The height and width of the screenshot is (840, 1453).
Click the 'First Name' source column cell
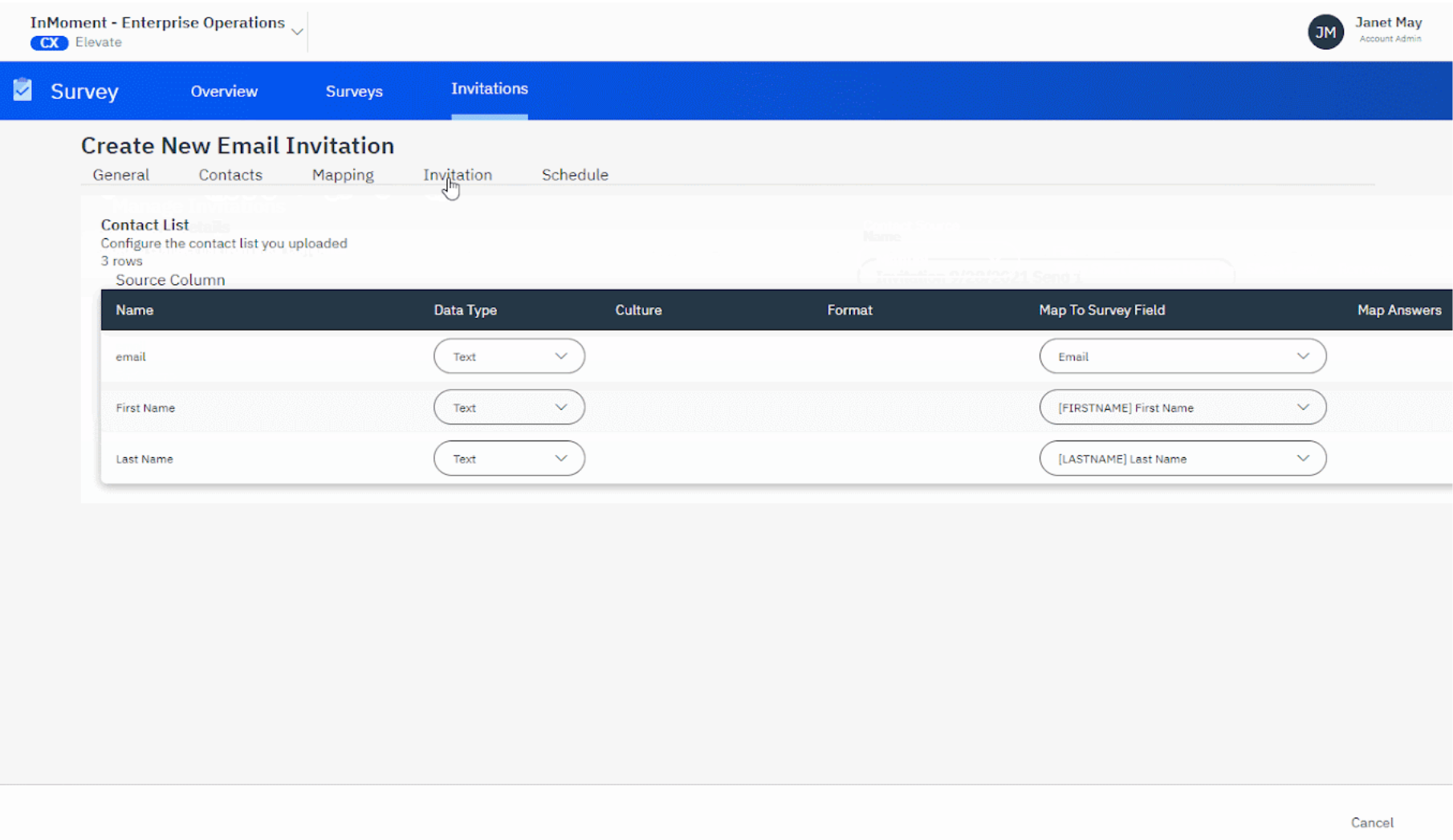(145, 408)
